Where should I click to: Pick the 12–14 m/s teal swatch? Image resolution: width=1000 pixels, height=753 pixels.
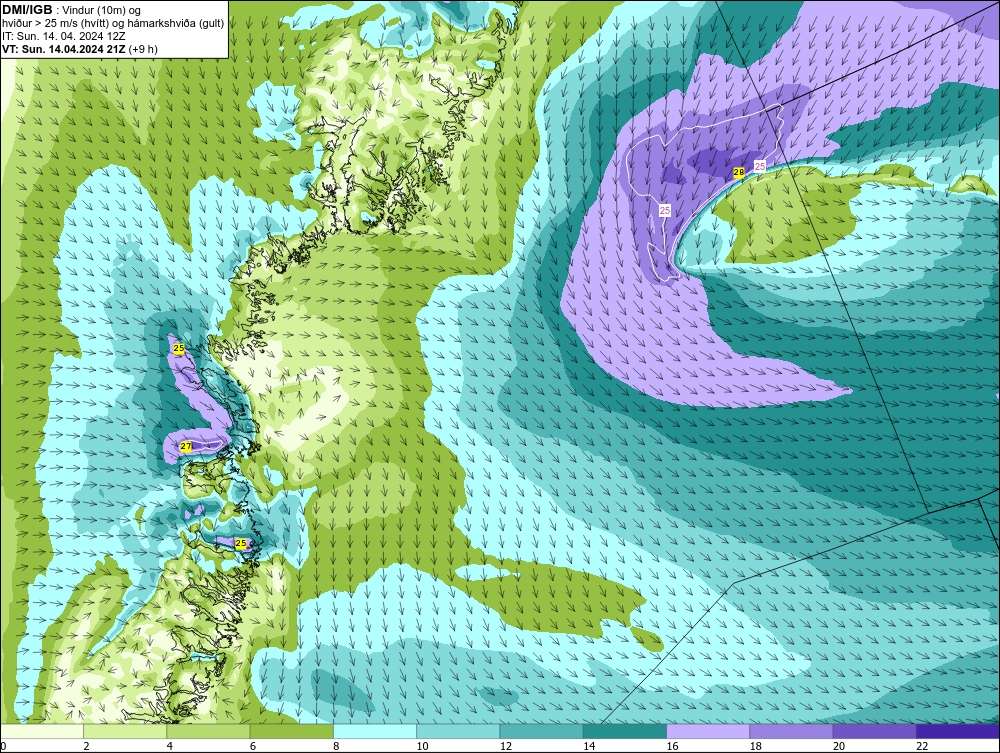pyautogui.click(x=541, y=731)
